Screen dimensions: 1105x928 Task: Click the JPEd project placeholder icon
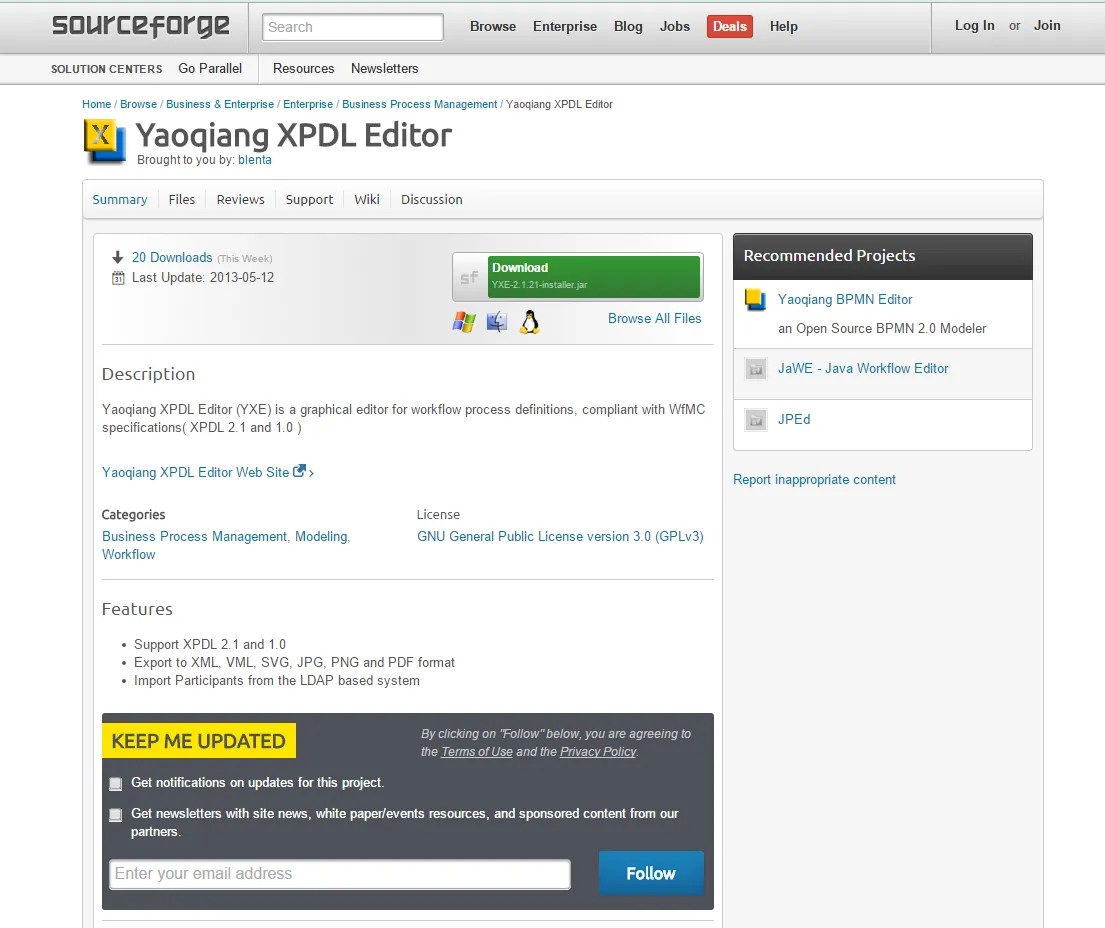click(x=755, y=420)
